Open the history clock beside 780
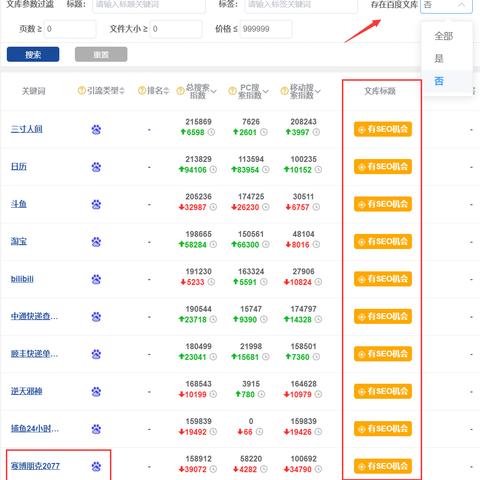This screenshot has height=480, width=480. click(x=262, y=394)
